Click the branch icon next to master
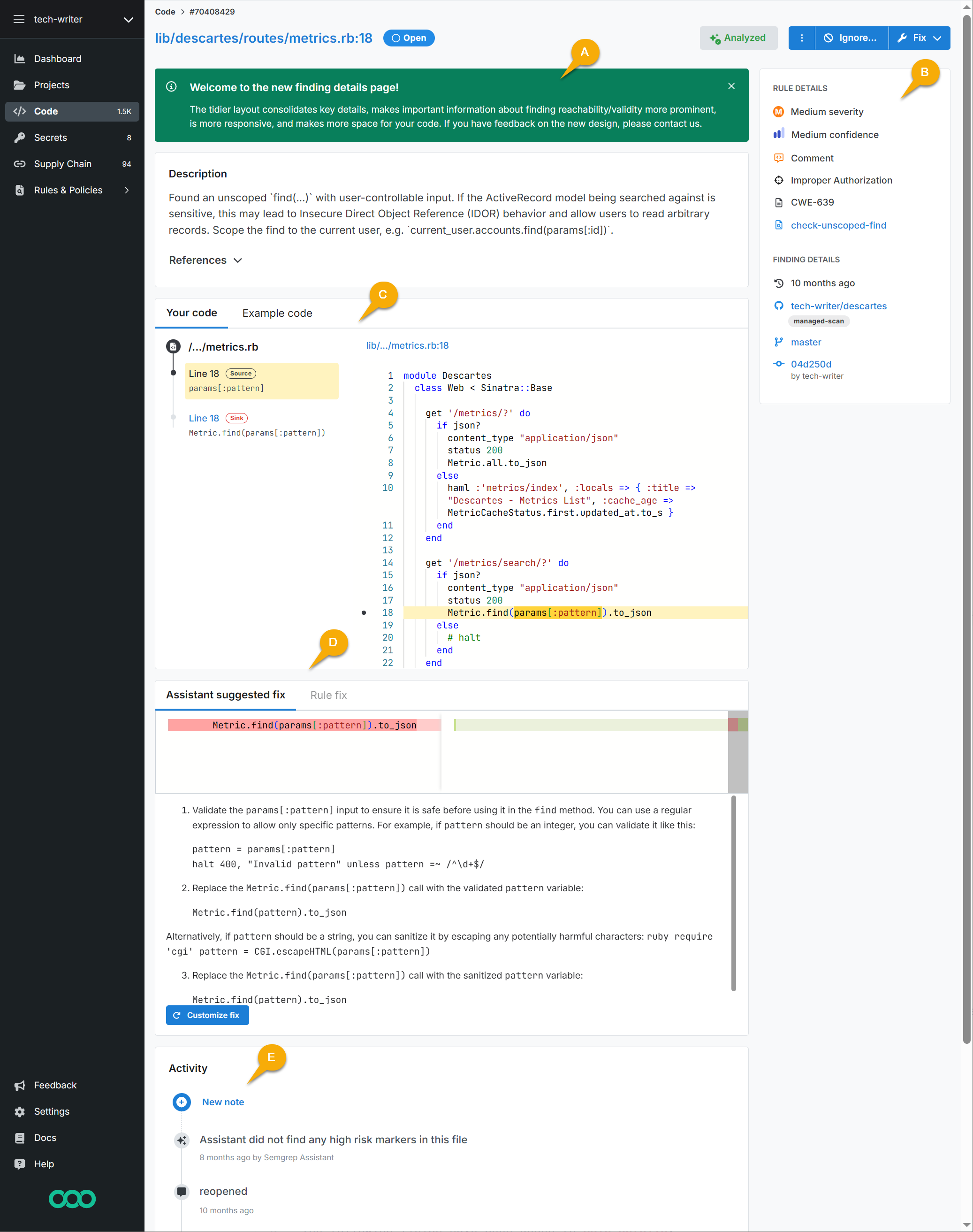The width and height of the screenshot is (973, 1232). coord(779,341)
